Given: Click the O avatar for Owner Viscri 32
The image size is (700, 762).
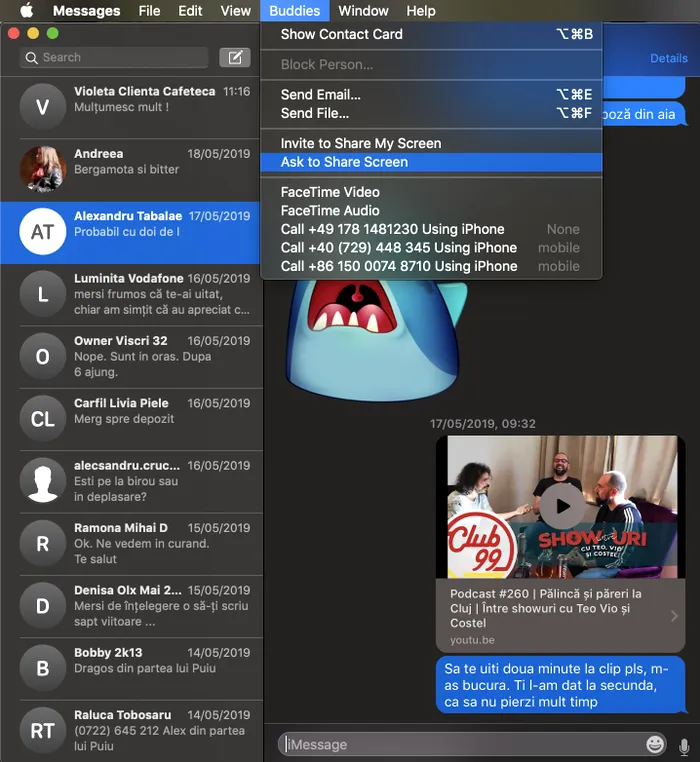Looking at the screenshot, I should click(43, 356).
